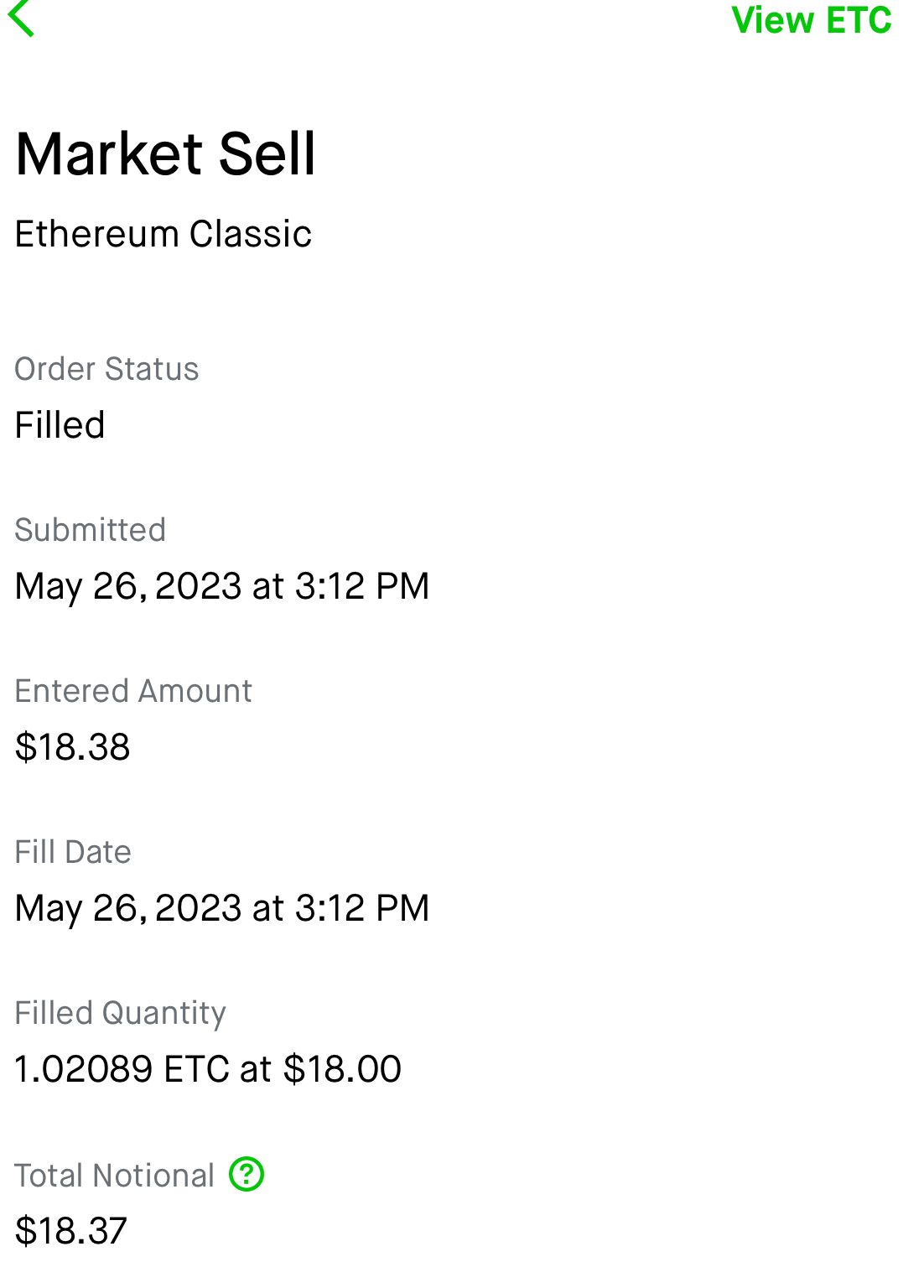
Task: Tap the green back arrow
Action: click(x=21, y=18)
